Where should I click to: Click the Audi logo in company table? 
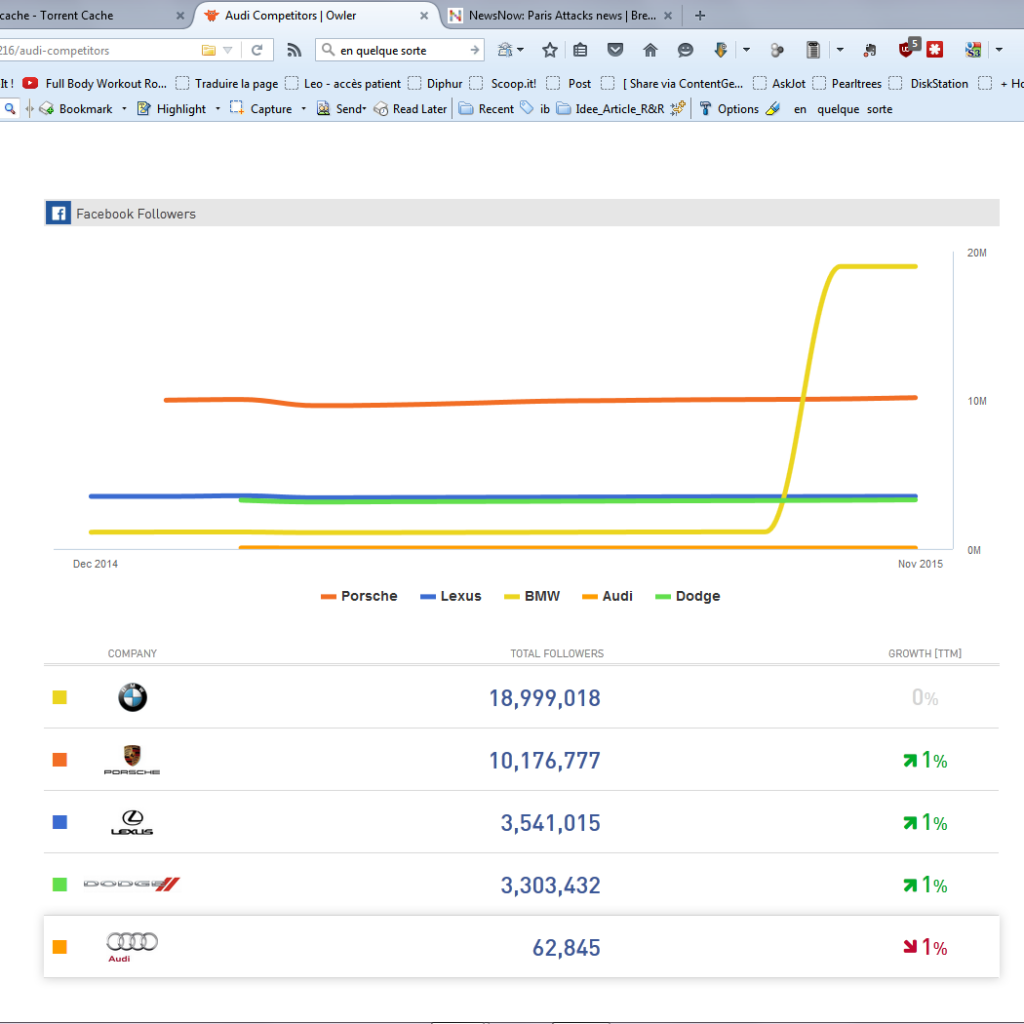[x=131, y=947]
